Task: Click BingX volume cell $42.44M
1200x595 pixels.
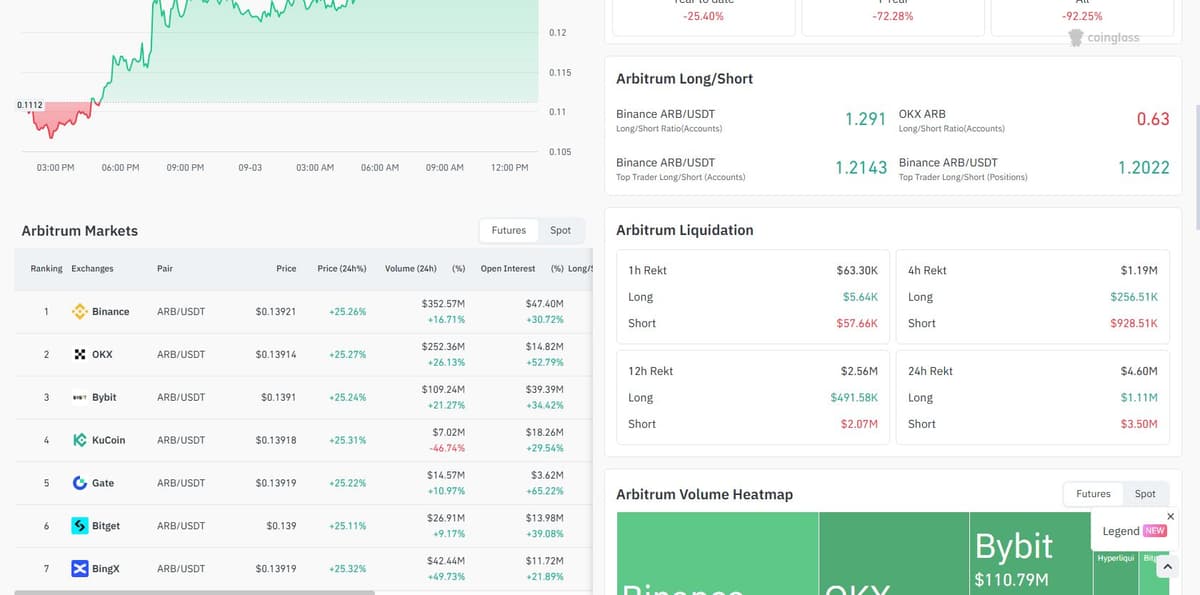Action: tap(446, 561)
